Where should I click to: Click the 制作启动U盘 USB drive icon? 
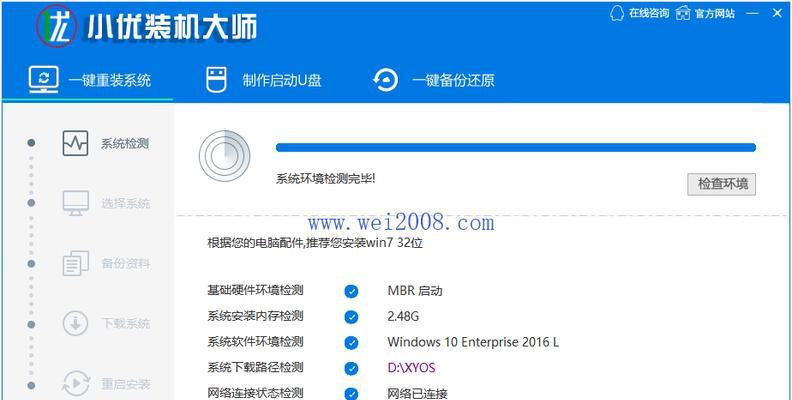[x=216, y=80]
